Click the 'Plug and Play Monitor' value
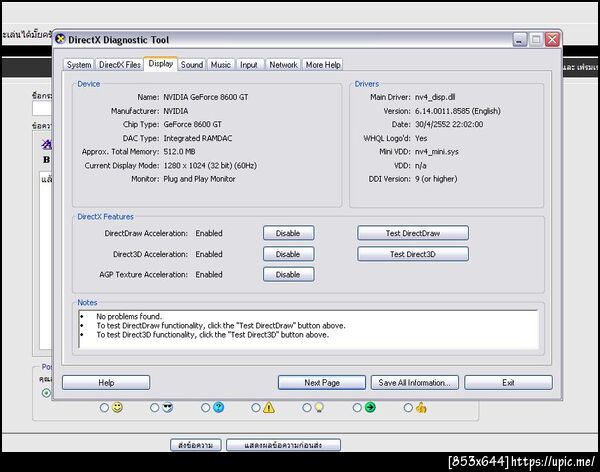The image size is (600, 472). pos(199,179)
